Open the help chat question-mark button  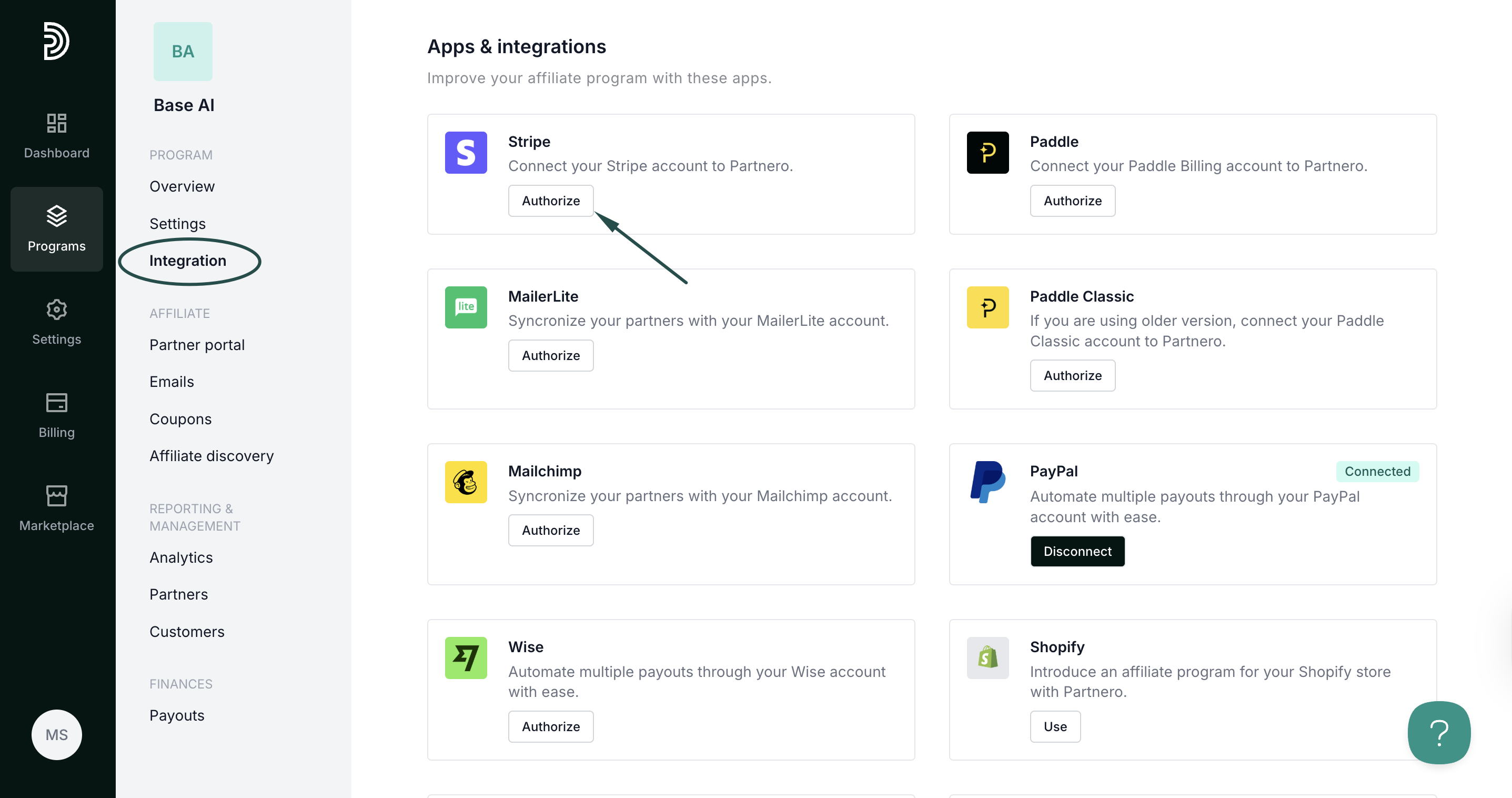(x=1439, y=732)
